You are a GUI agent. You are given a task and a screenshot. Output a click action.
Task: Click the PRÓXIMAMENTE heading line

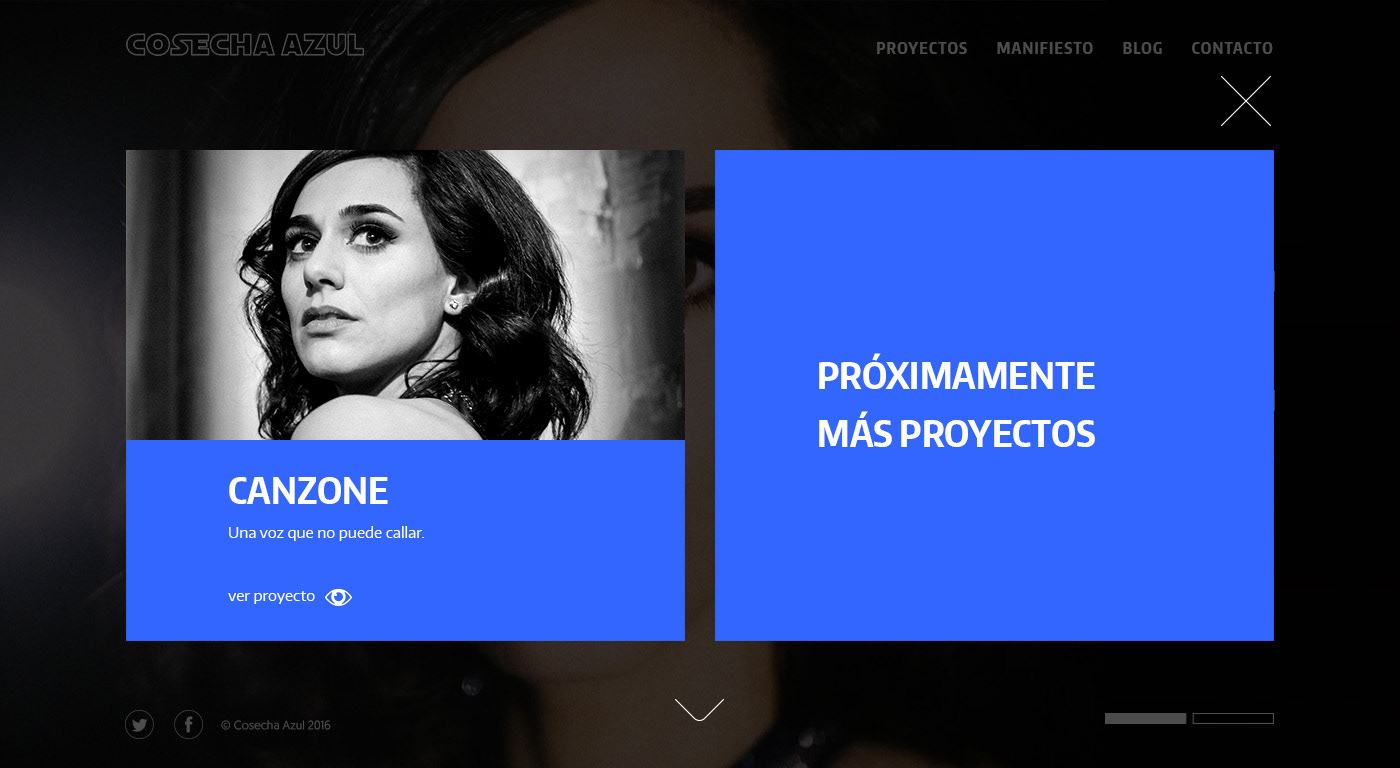[956, 376]
